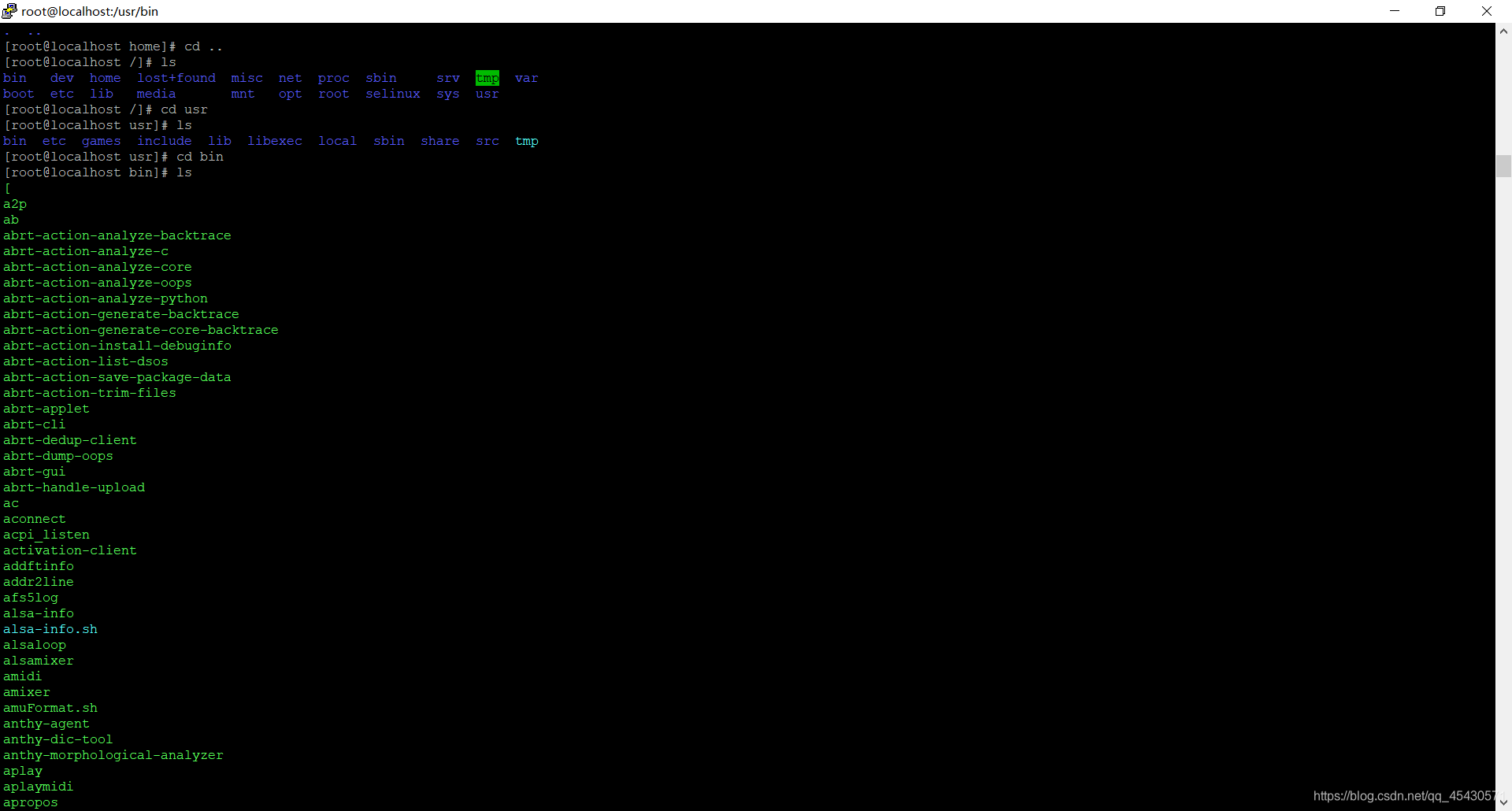Click apropos entry

(31, 802)
